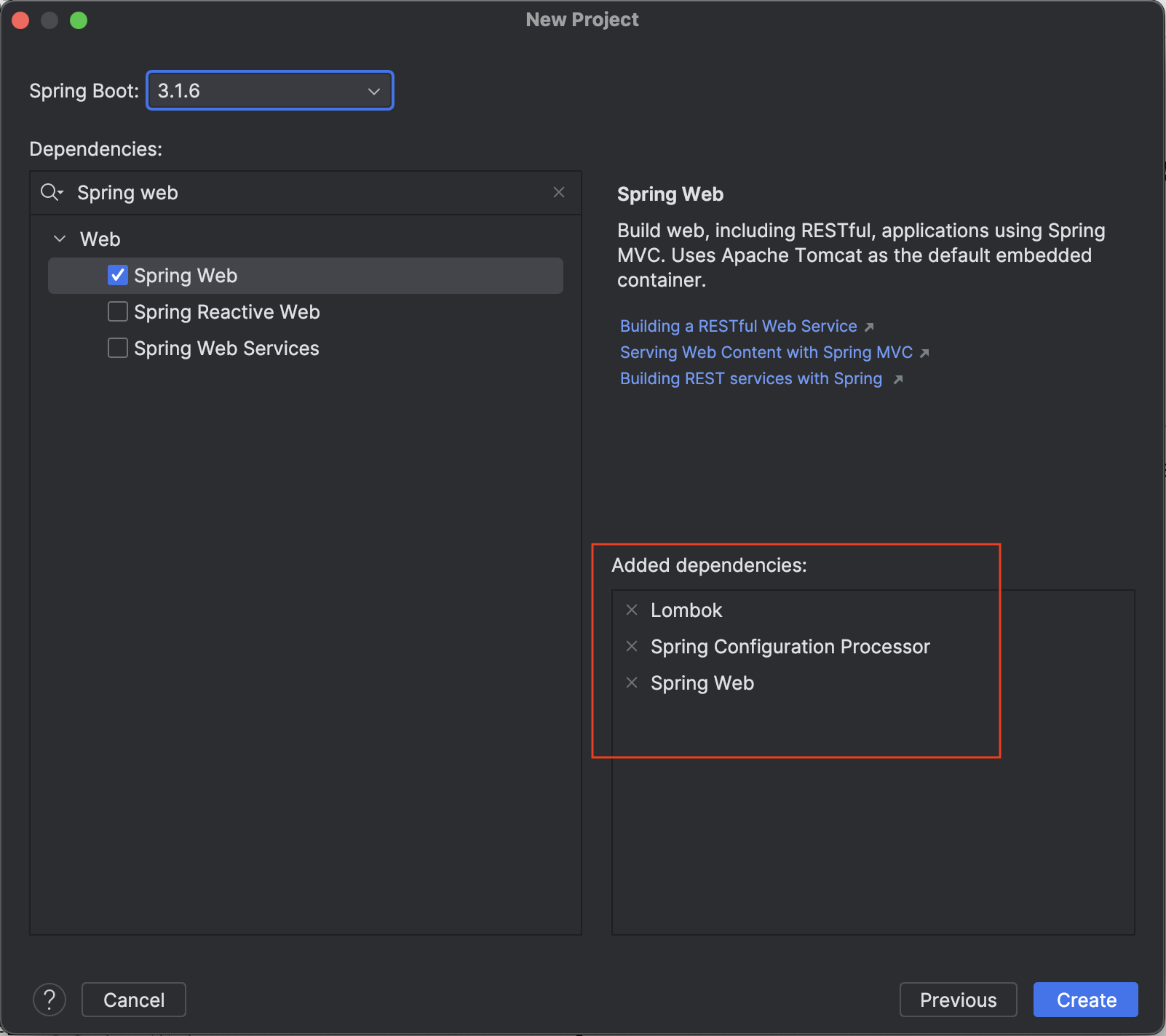Open the Spring Boot version dropdown
Screen dimensions: 1166x1036
(270, 90)
